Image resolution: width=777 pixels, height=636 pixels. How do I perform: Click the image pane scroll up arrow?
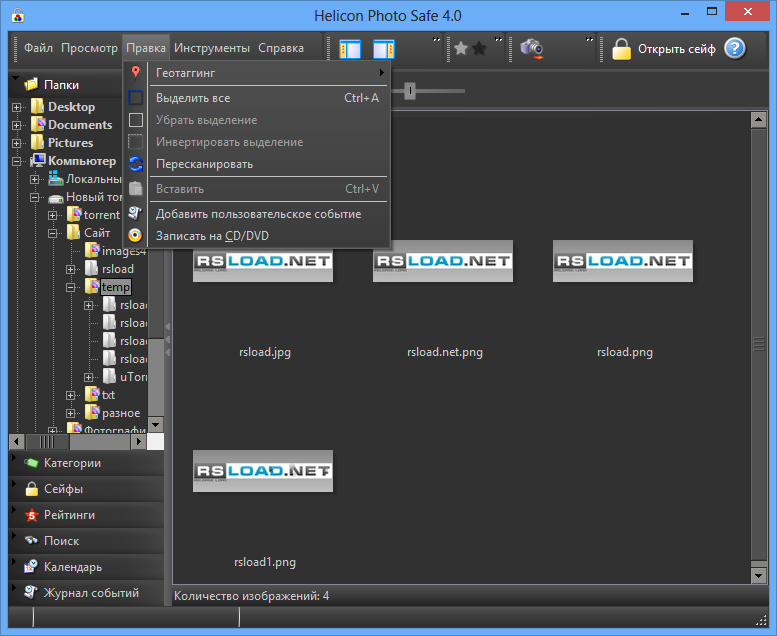point(759,120)
